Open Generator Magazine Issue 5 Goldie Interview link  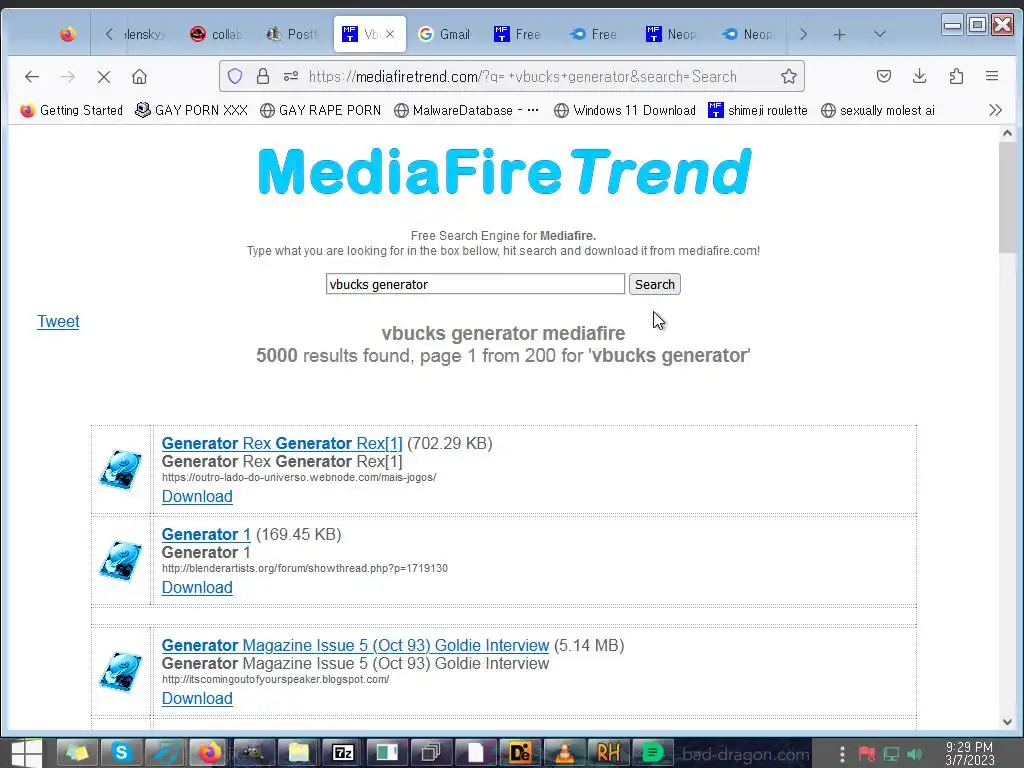coord(355,645)
